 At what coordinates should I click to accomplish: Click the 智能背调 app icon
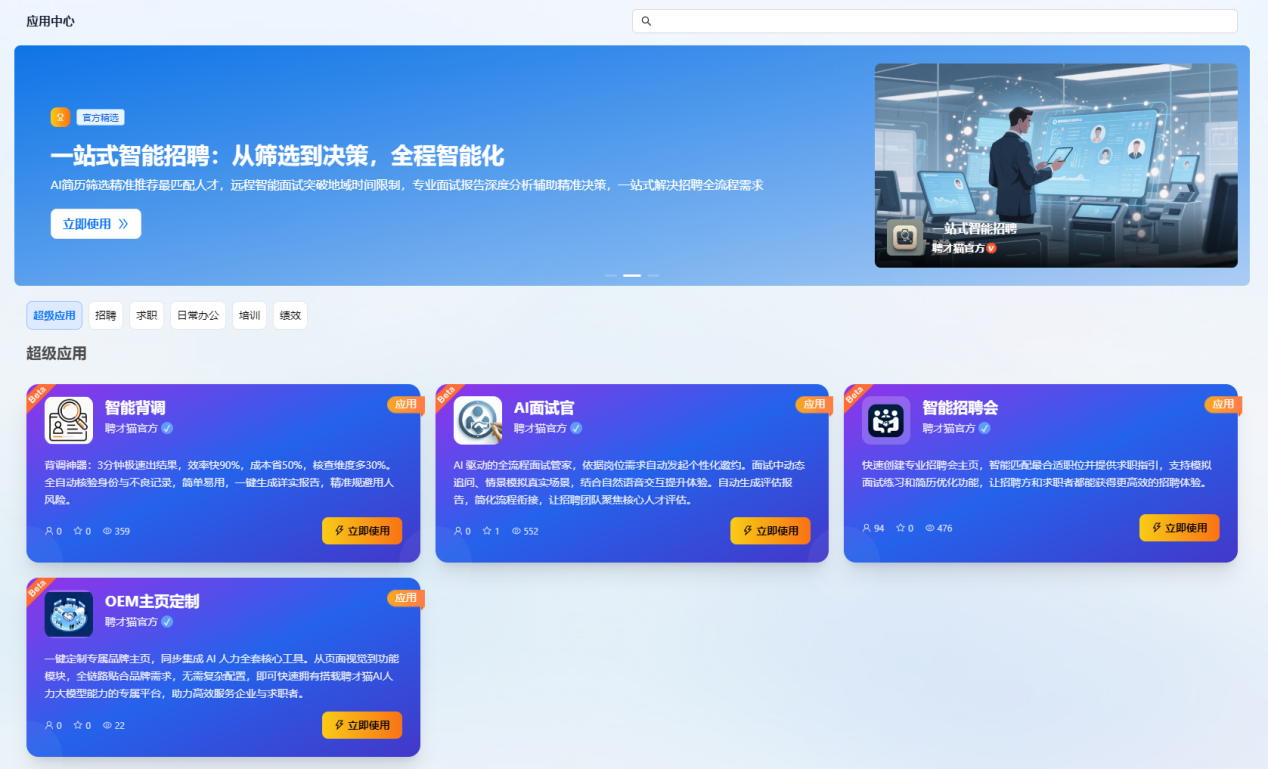[69, 420]
